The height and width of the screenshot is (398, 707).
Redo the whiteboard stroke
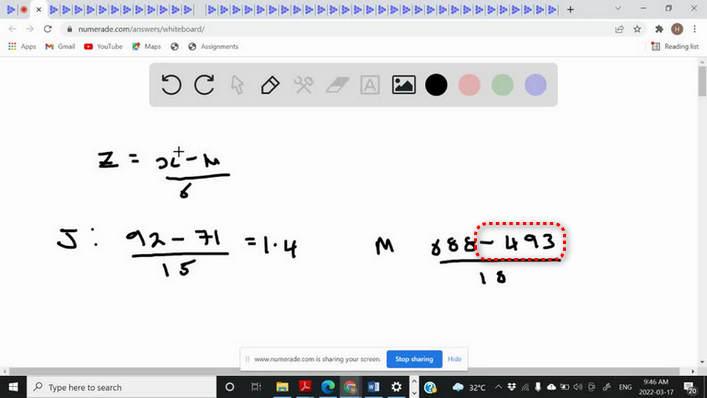(x=204, y=85)
